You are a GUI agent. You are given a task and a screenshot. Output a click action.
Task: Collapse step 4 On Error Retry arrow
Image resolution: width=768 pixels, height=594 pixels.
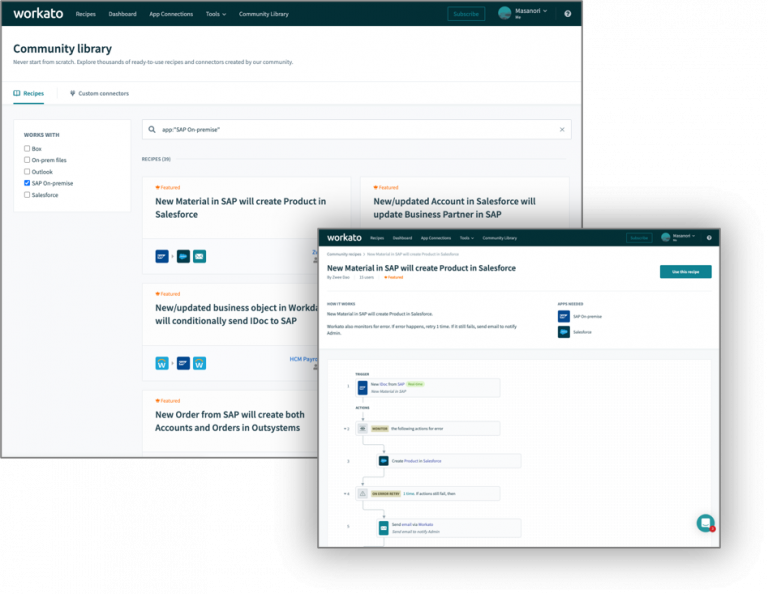pyautogui.click(x=345, y=494)
